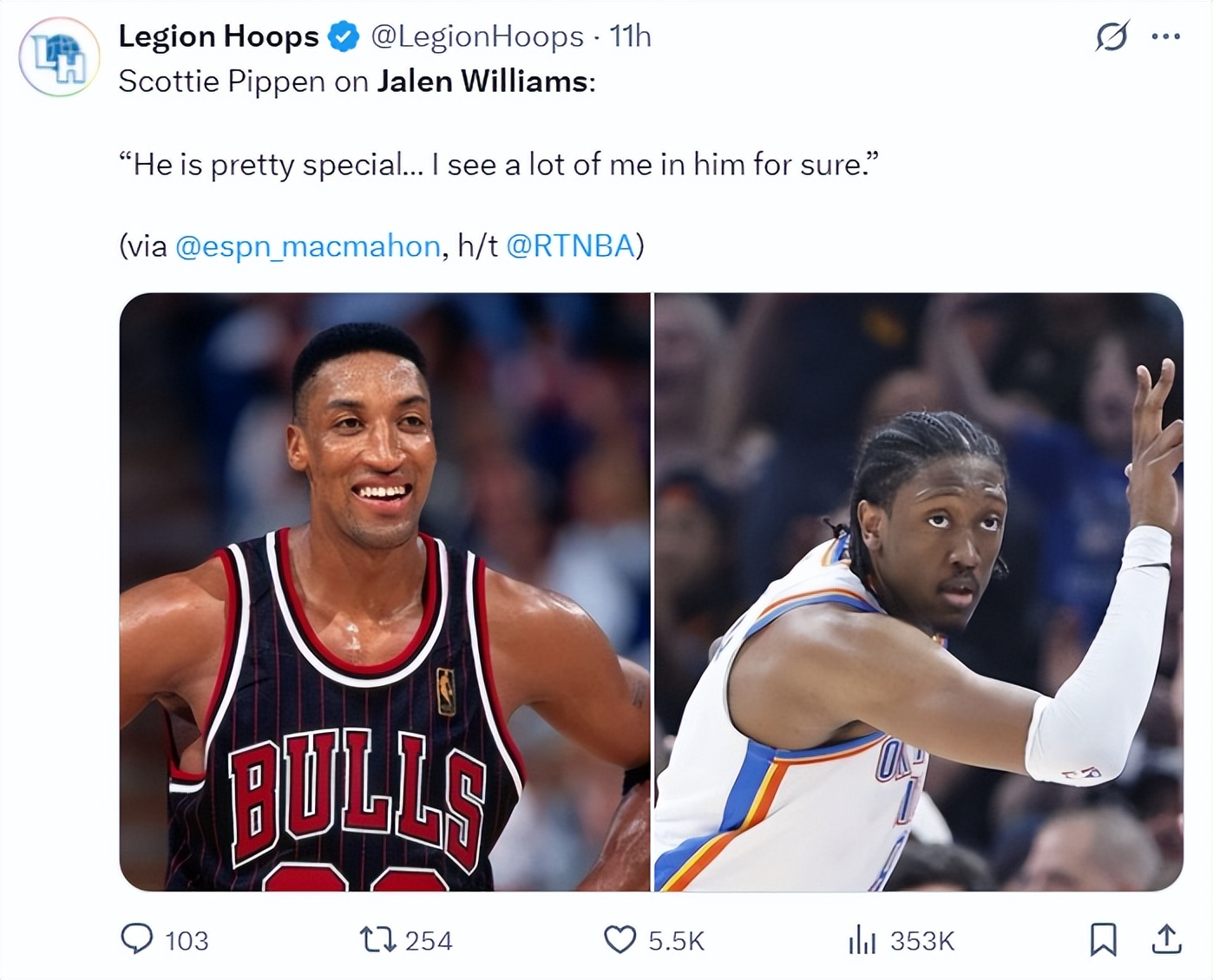Click the blue verified badge
The image size is (1213, 980).
tap(344, 36)
